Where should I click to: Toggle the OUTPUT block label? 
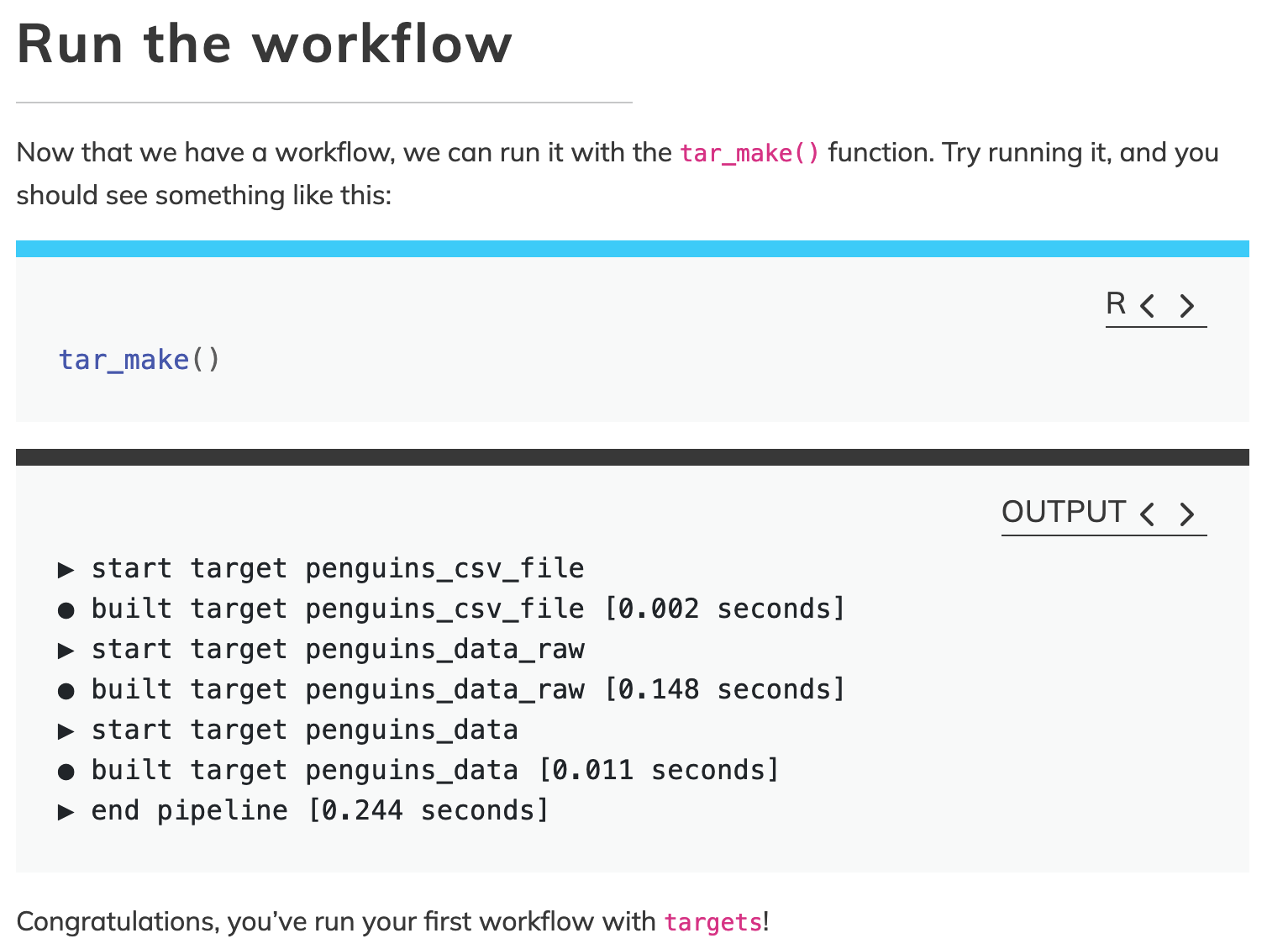pos(1064,512)
